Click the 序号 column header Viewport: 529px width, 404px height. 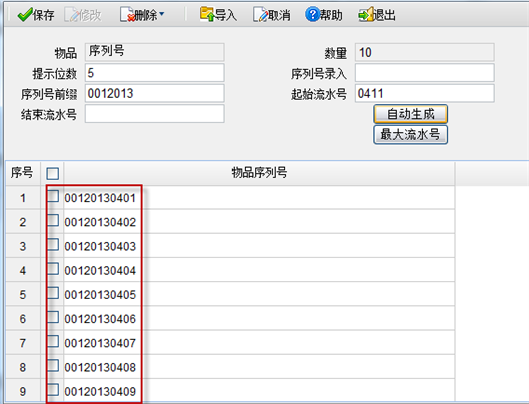click(22, 173)
